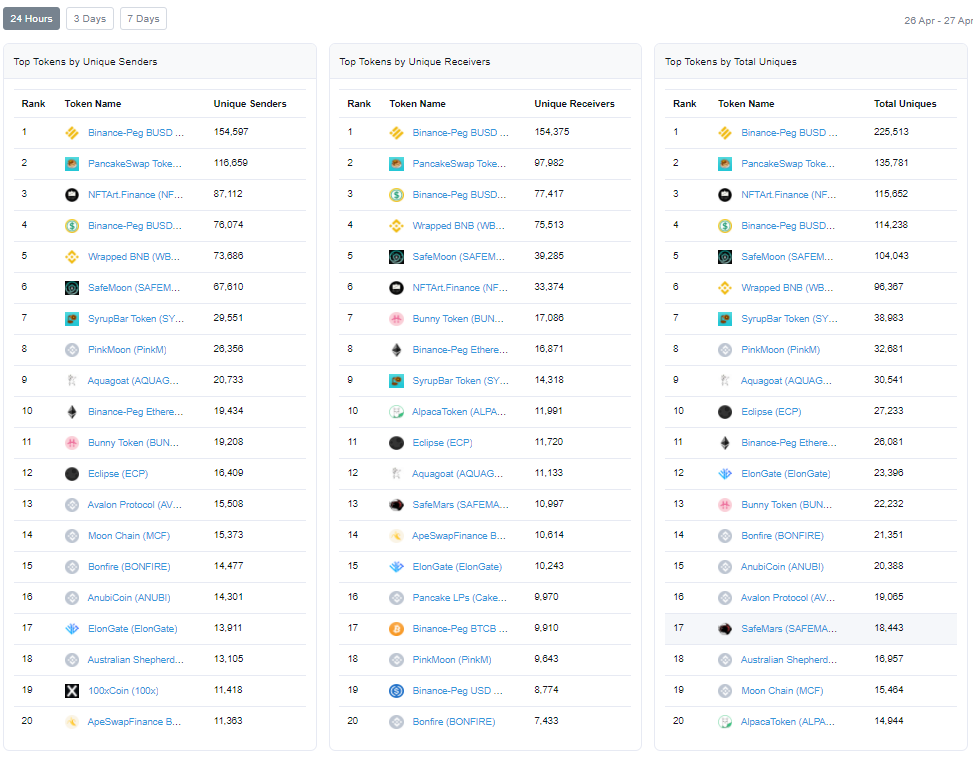Click SyrupBar Token icon in Unique Senders table
The width and height of the screenshot is (978, 758).
pyautogui.click(x=72, y=319)
